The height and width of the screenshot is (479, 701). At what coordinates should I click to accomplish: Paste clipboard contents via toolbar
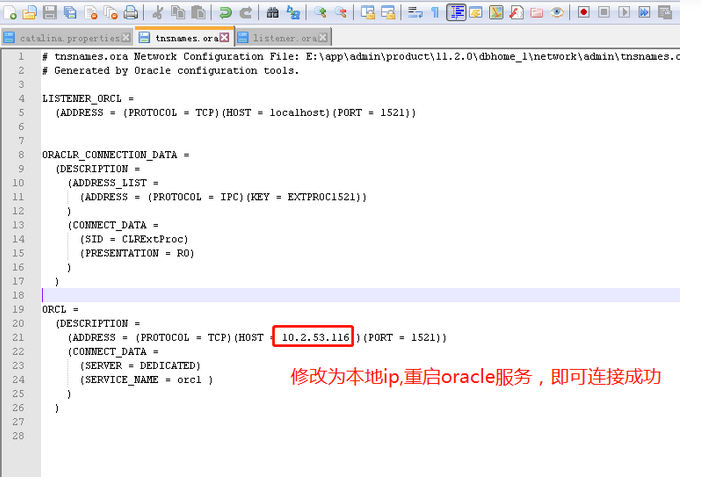point(198,13)
